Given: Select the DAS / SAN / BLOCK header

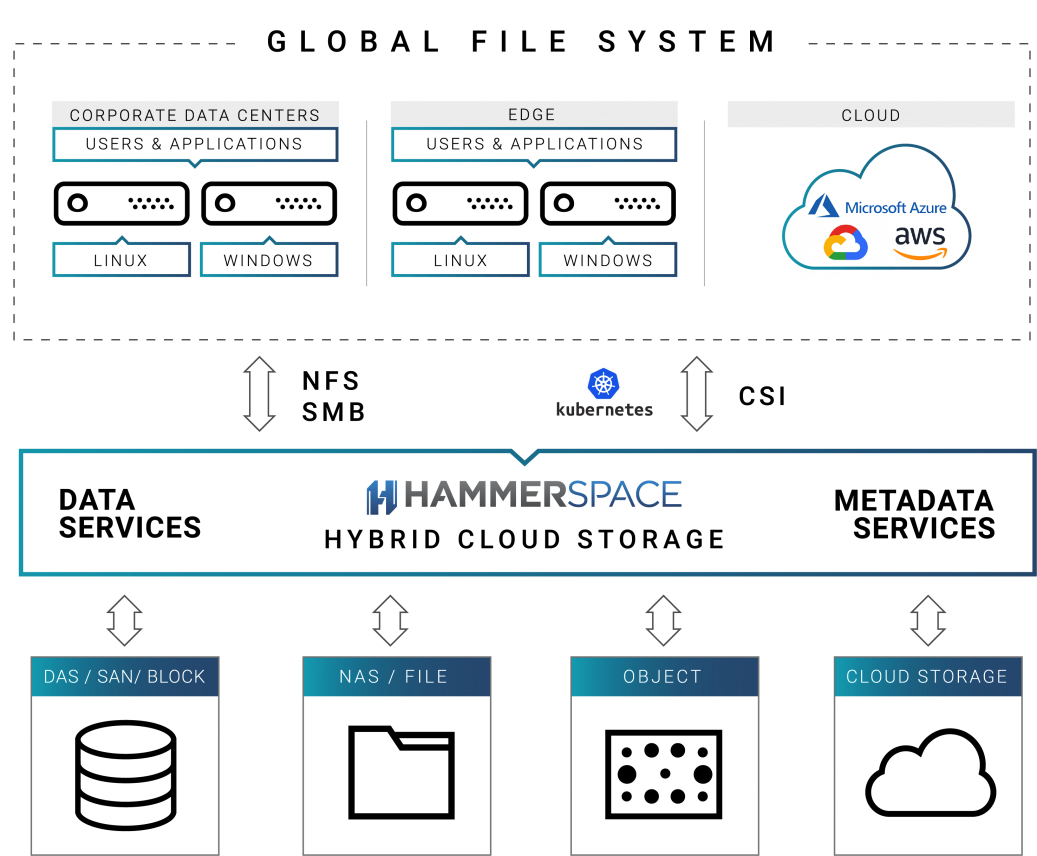Looking at the screenshot, I should pyautogui.click(x=125, y=676).
